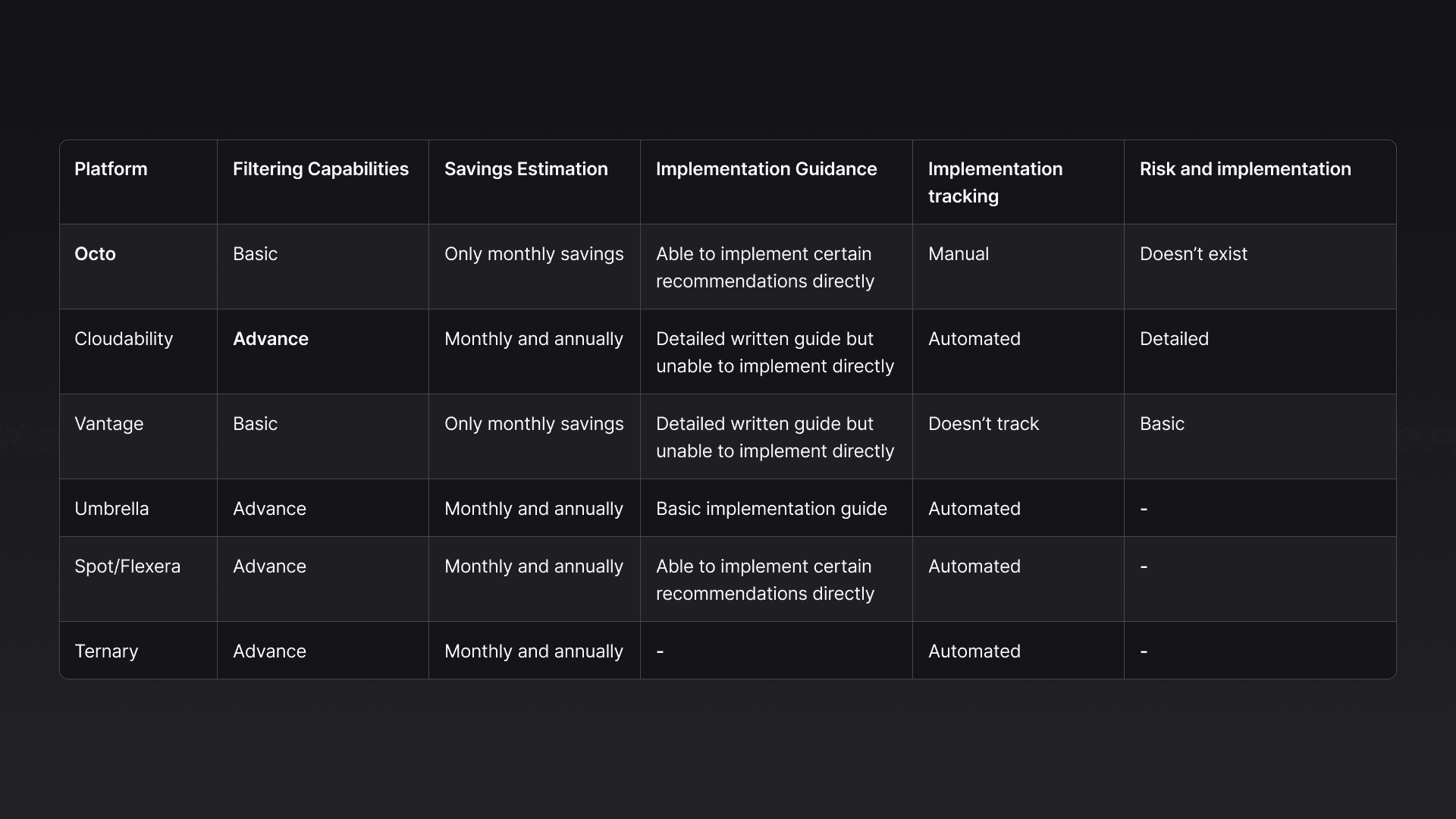This screenshot has width=1456, height=819.
Task: Click the Implementation tracking header
Action: tap(995, 183)
